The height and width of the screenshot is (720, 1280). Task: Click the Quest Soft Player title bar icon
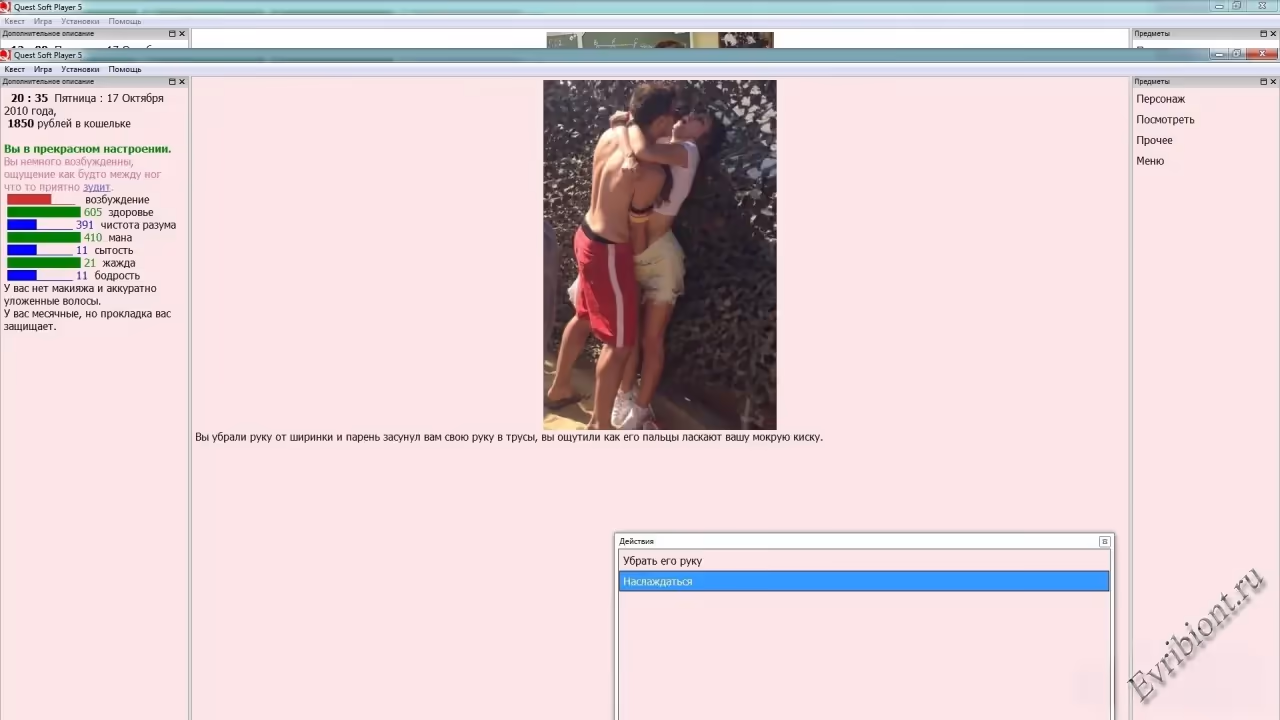[6, 55]
